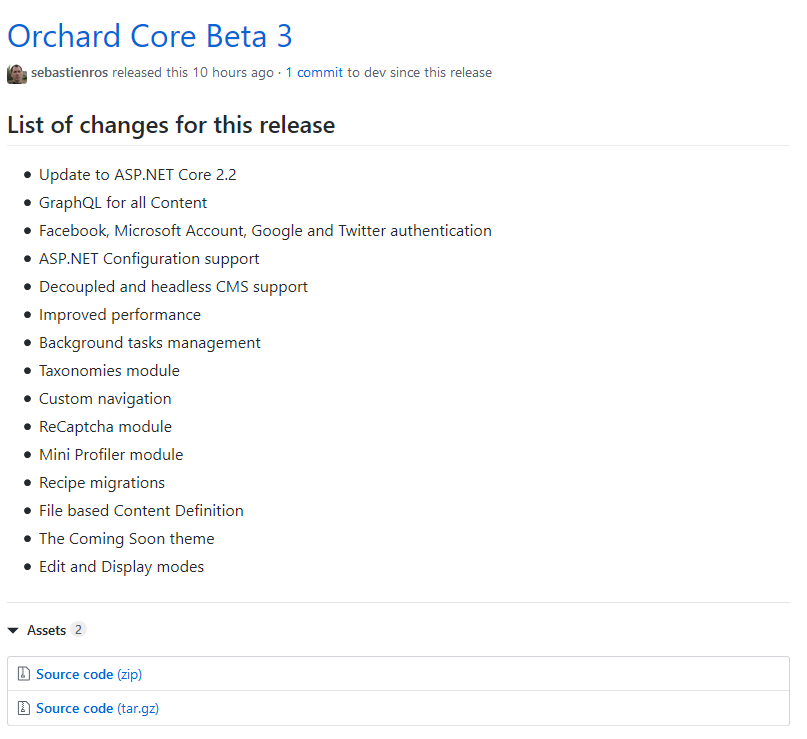The height and width of the screenshot is (739, 807).
Task: Click the tar.gz file icon beside Source code
Action: [24, 708]
